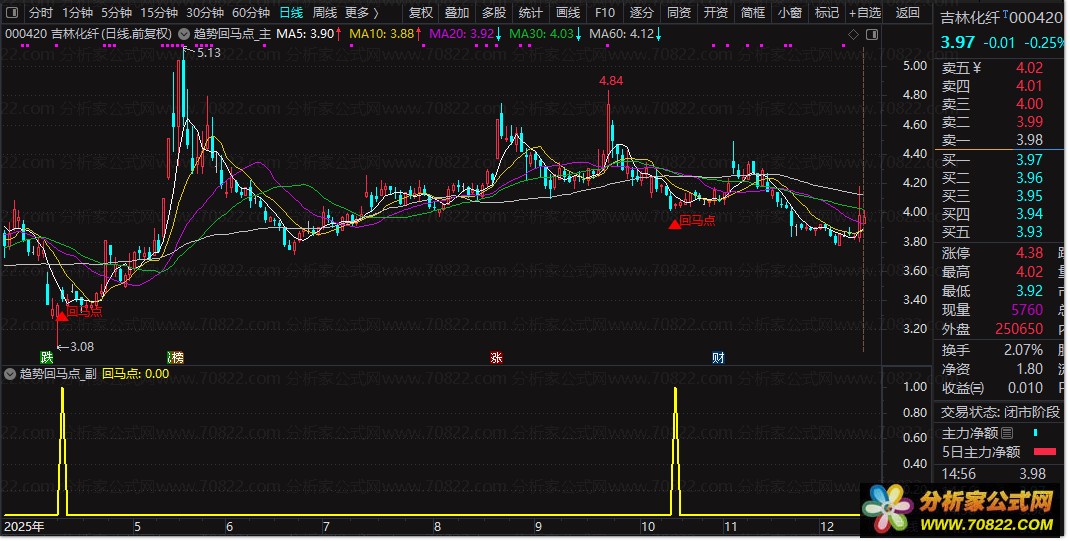The height and width of the screenshot is (541, 1070).
Task: Click the diamond icon in chart header
Action: point(854,34)
